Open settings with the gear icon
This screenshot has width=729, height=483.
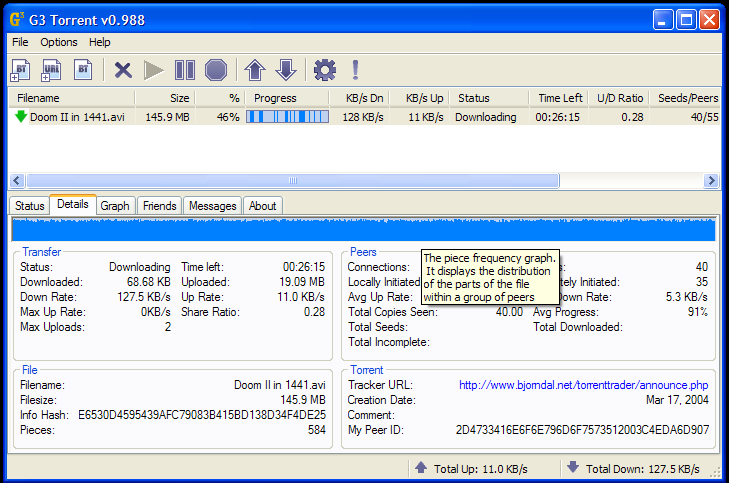[325, 70]
